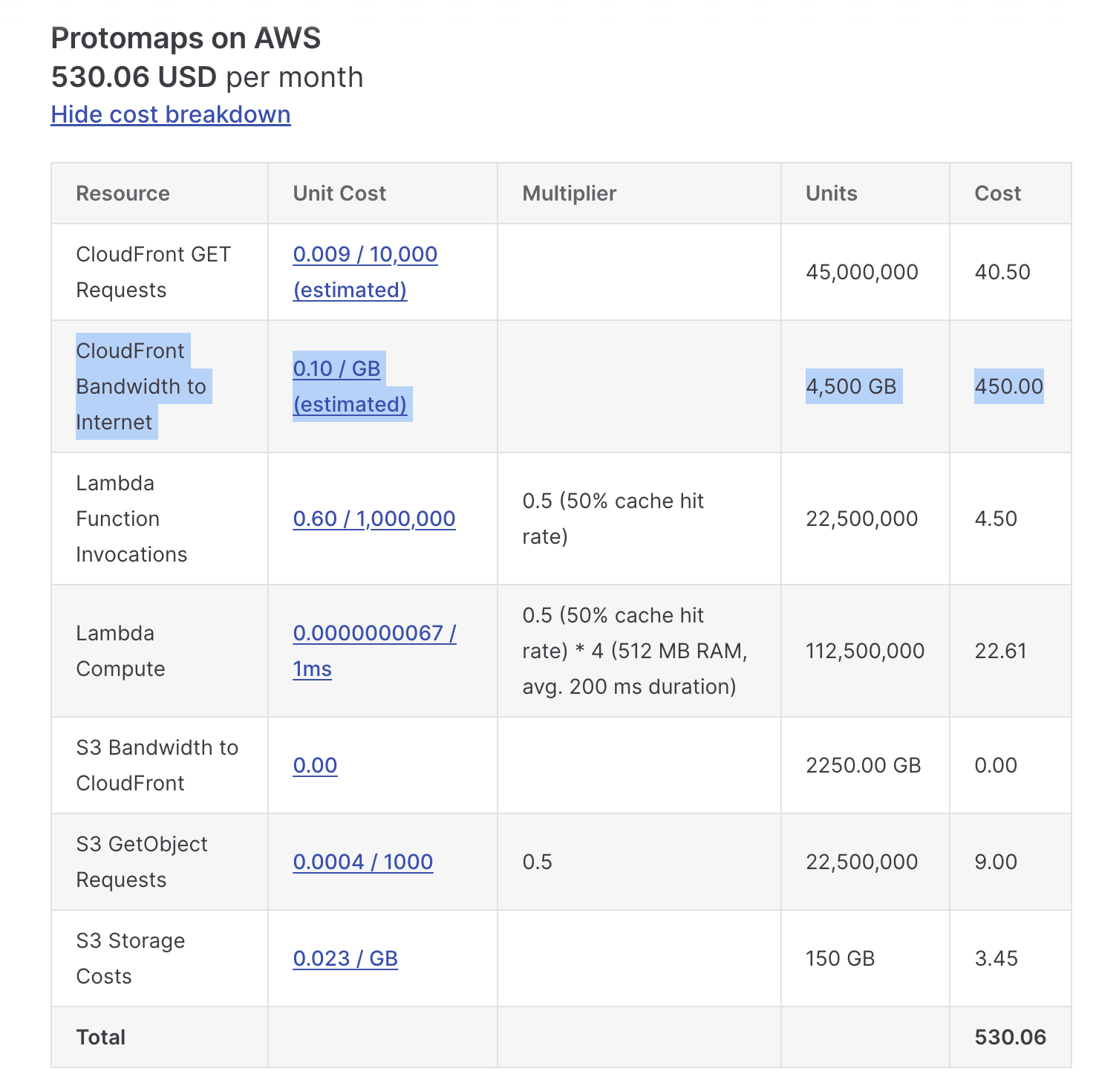
Task: Open the 0.0004 / 1000 link
Action: coord(363,862)
